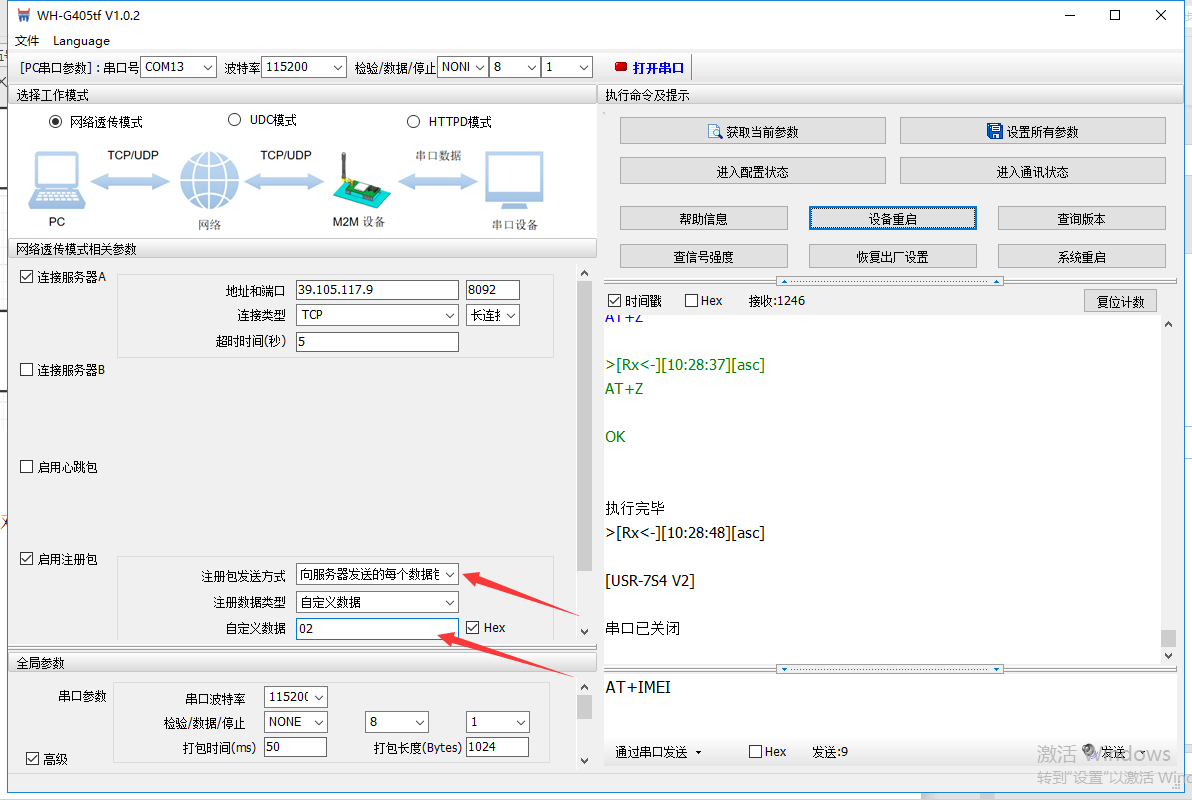Click the 获取当前参数 magnifier icon button
The width and height of the screenshot is (1192, 800).
point(715,131)
